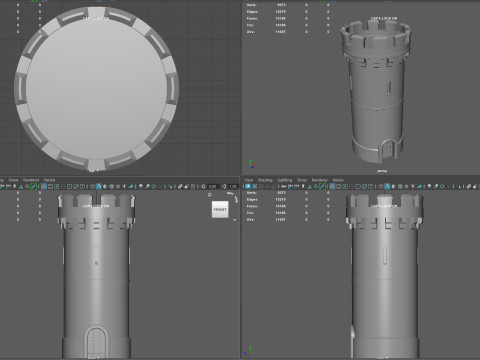The height and width of the screenshot is (360, 480).
Task: Open Renderer menu in front view panel
Action: tap(31, 180)
